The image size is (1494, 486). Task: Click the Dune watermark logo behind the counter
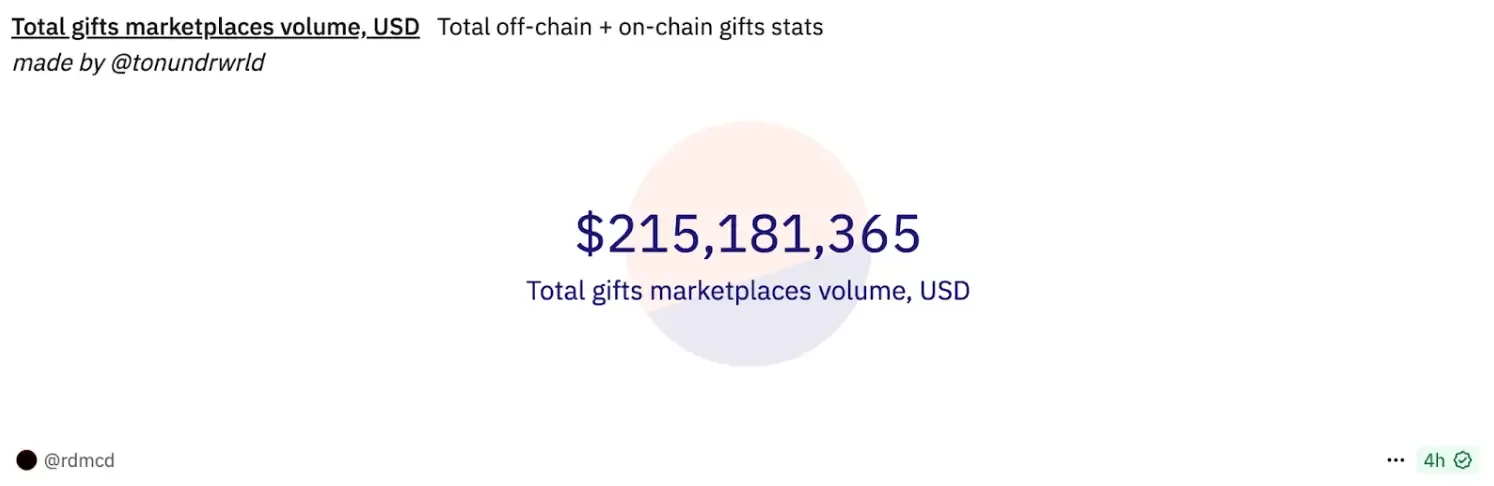[748, 160]
